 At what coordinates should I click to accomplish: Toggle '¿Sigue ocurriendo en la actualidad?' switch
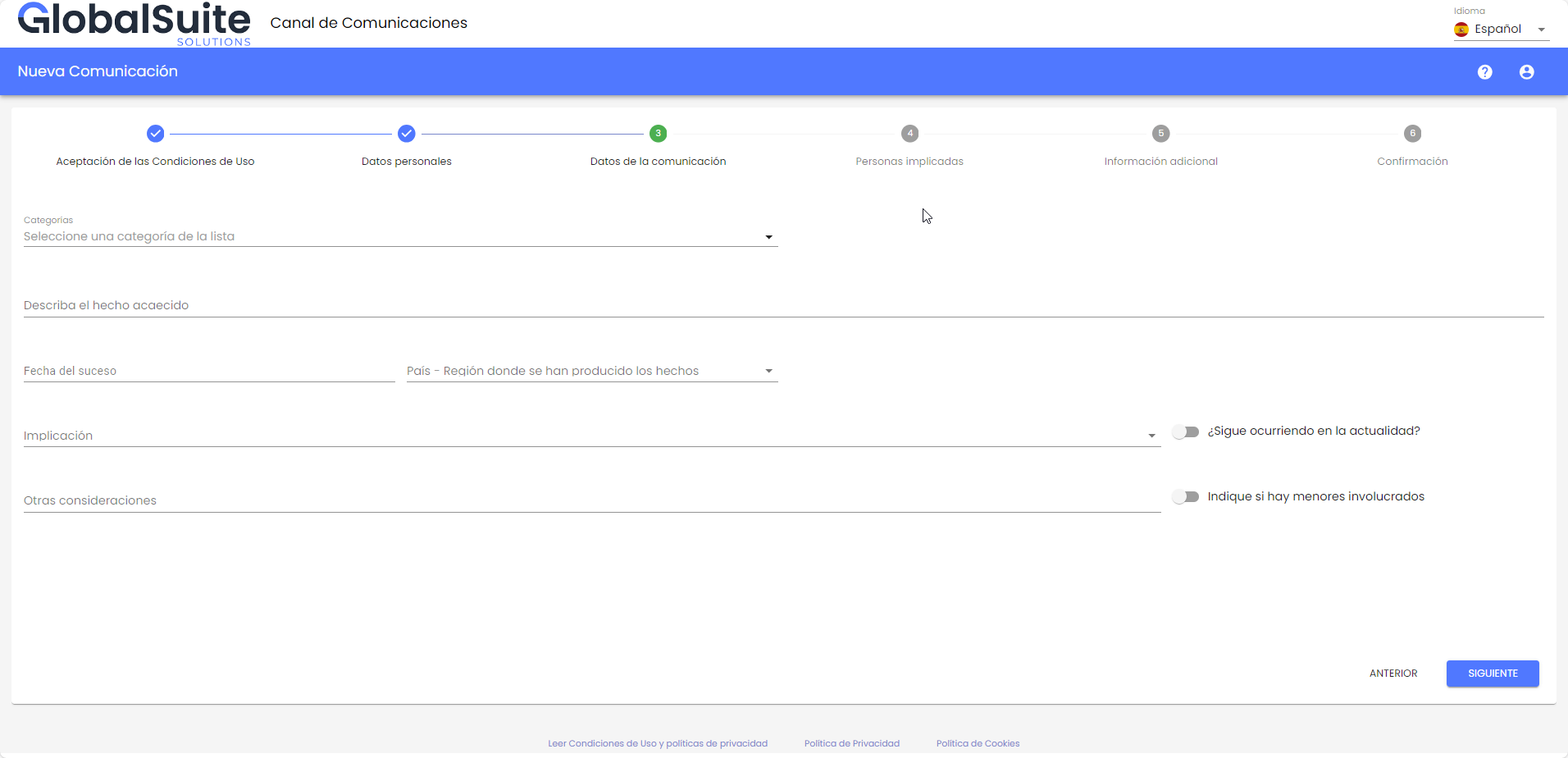pyautogui.click(x=1186, y=432)
